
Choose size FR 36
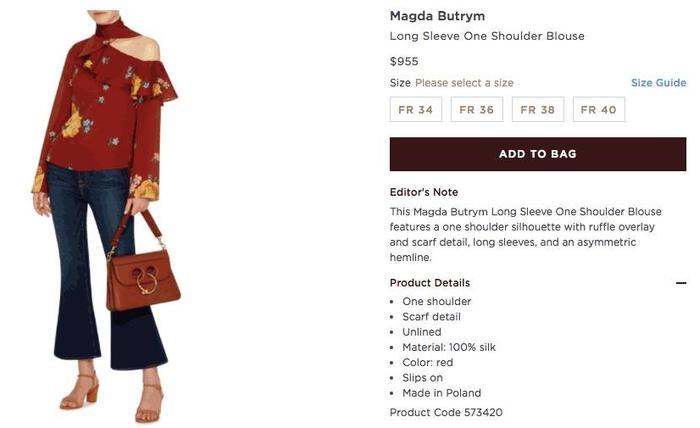pos(477,109)
